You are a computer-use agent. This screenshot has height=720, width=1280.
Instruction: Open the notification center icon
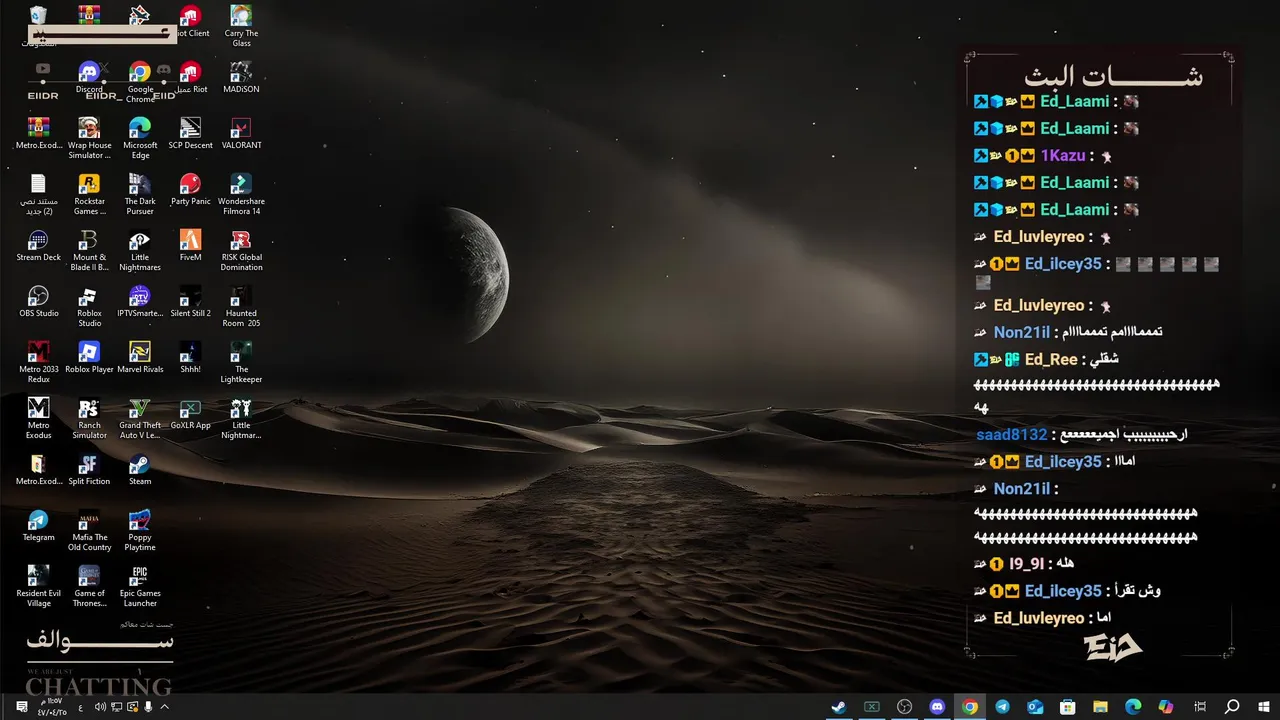pyautogui.click(x=21, y=707)
